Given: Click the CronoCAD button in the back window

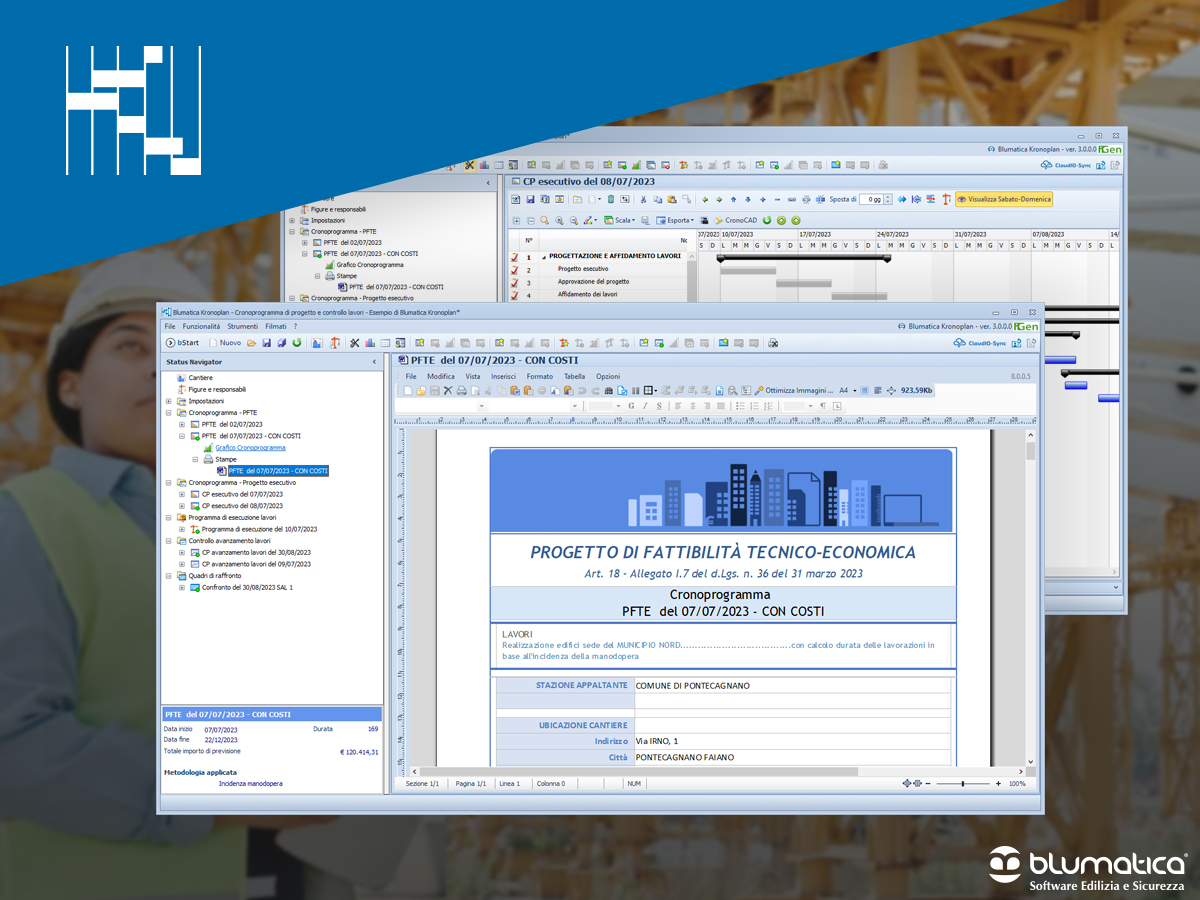Looking at the screenshot, I should pyautogui.click(x=735, y=220).
